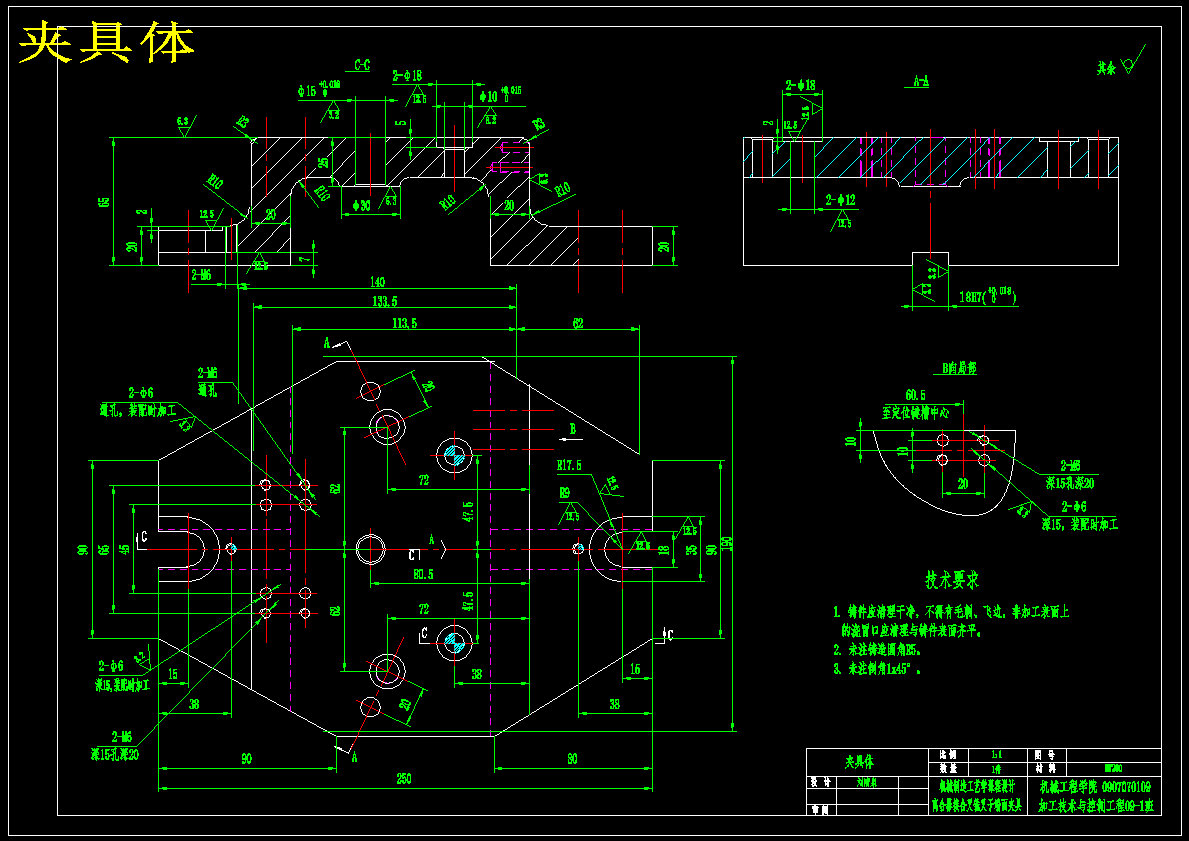Click the 加工技术与控制工程09-1班 text
The width and height of the screenshot is (1189, 841).
(1096, 805)
